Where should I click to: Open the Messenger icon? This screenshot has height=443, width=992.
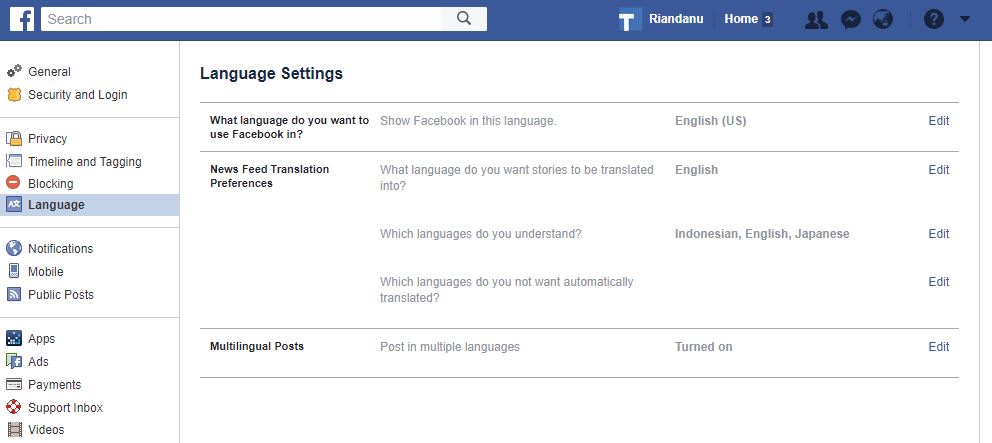point(850,19)
